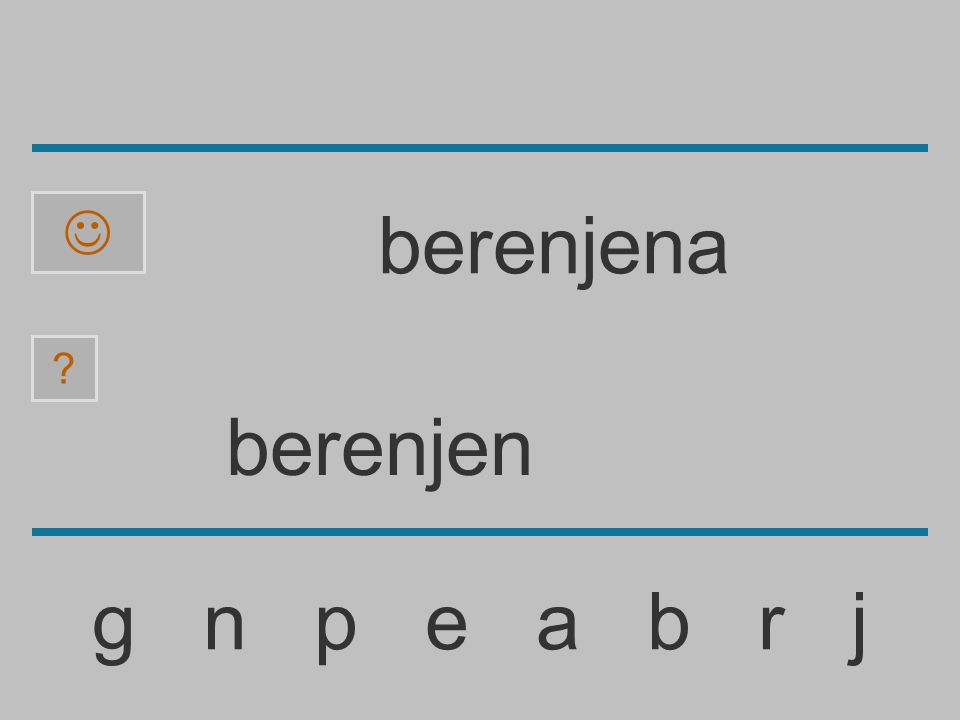Click the orange smiley symbol
The height and width of the screenshot is (720, 960).
(88, 233)
